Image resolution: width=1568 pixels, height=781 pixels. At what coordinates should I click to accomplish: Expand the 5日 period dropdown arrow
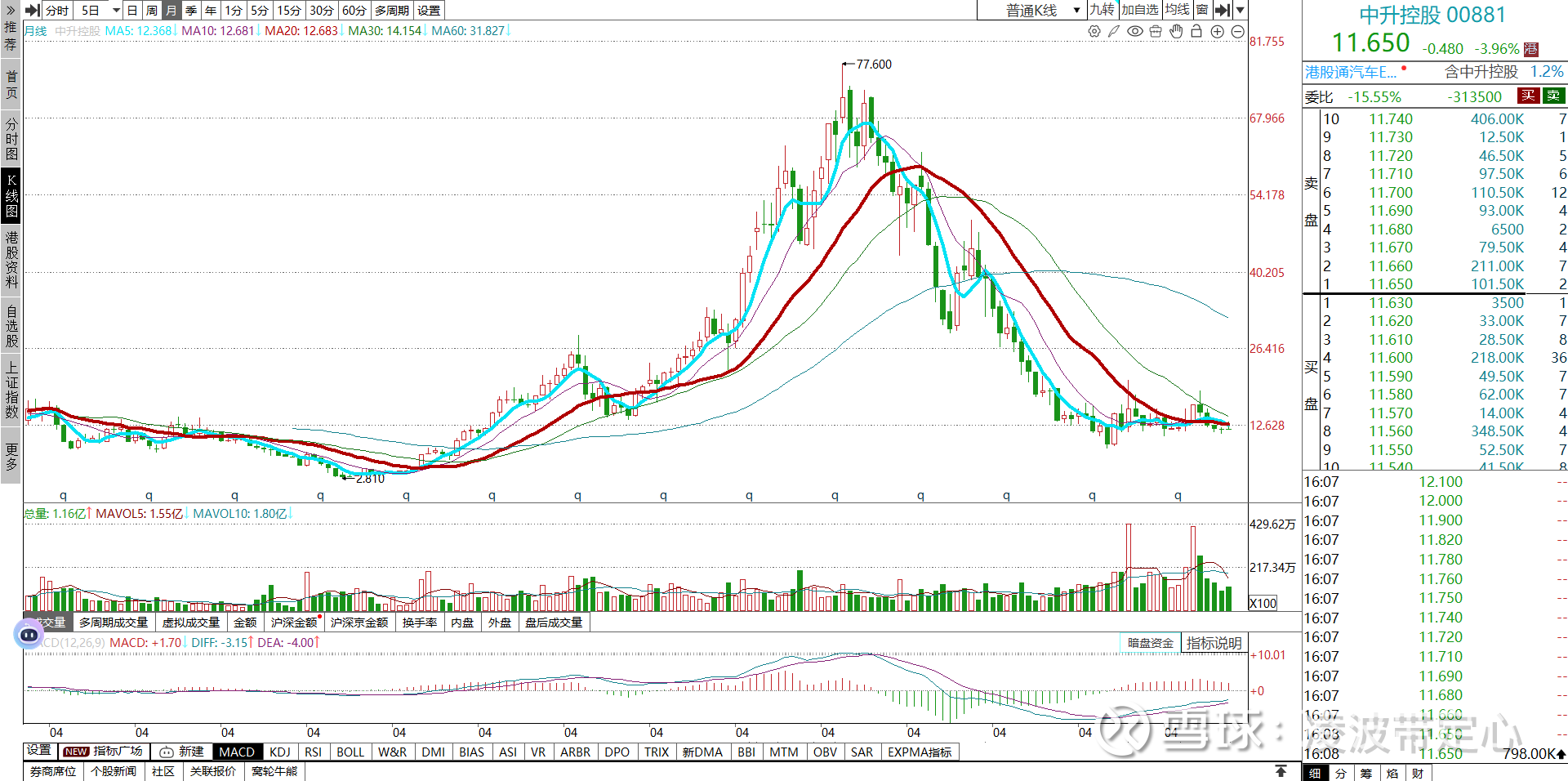tap(116, 11)
